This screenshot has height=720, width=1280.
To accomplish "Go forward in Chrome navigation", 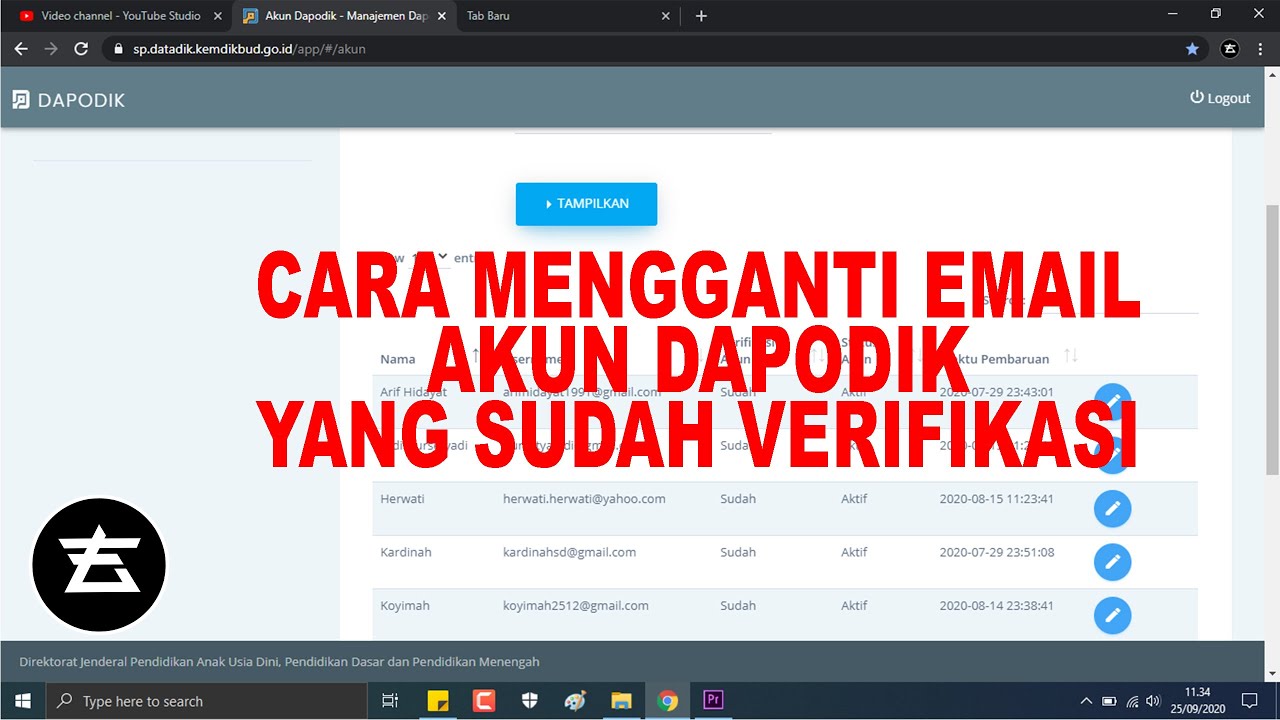I will [x=51, y=48].
